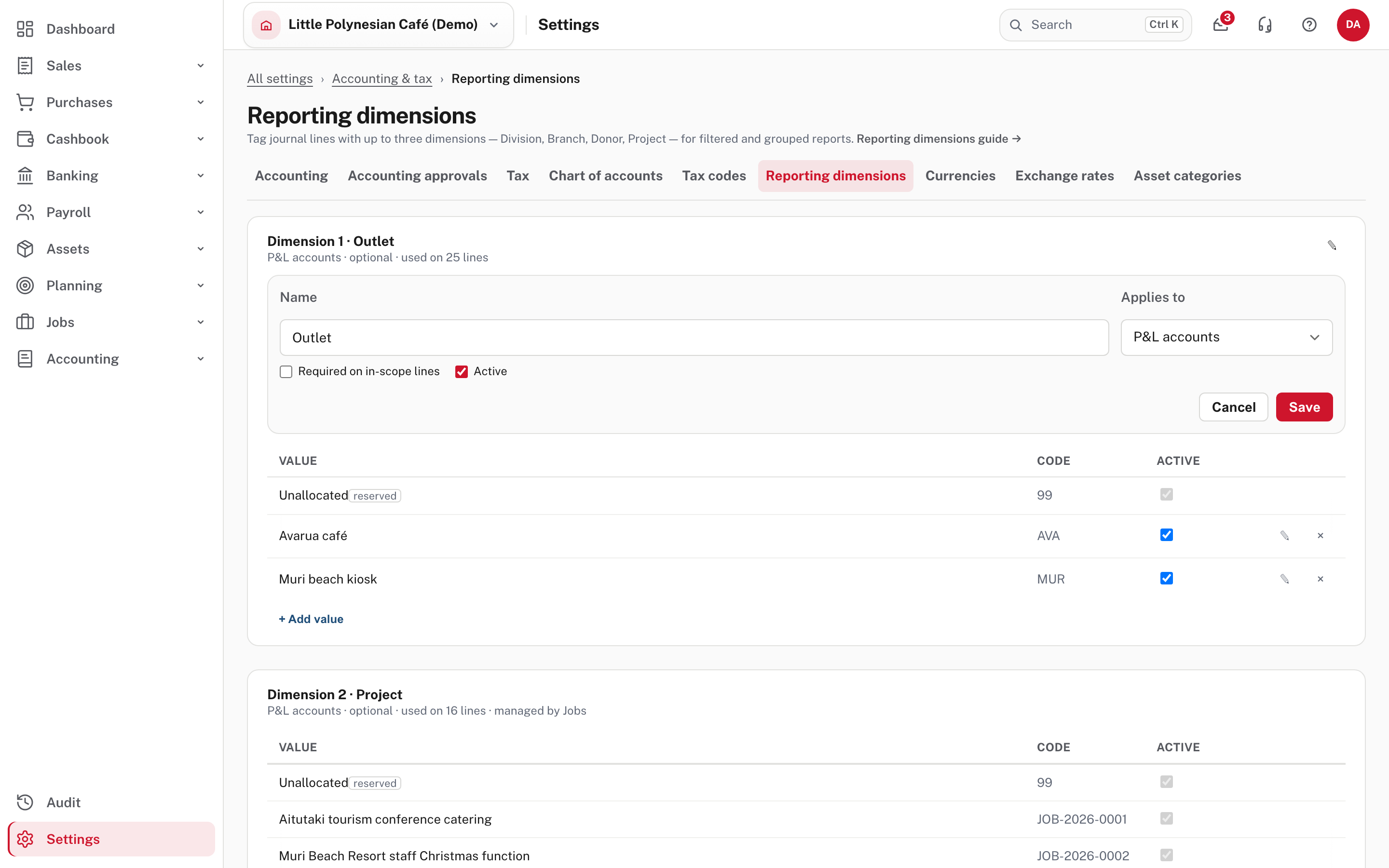Open the Little Polynesian Café company switcher

point(378,25)
